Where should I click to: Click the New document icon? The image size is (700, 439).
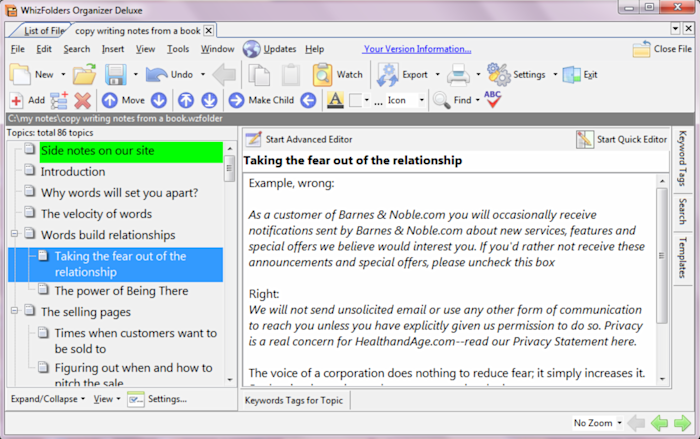(x=20, y=74)
